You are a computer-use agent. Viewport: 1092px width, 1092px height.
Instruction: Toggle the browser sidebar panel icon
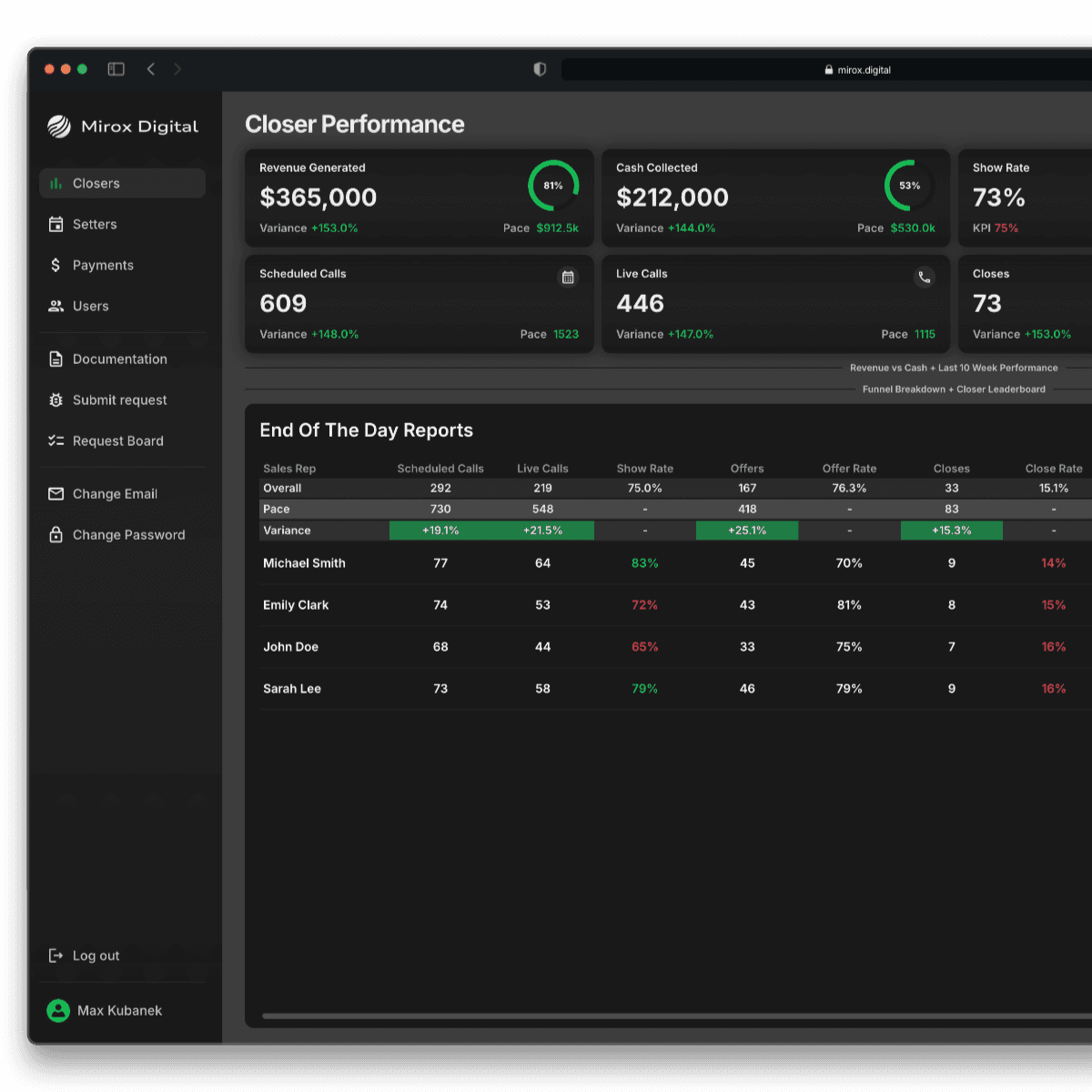tap(116, 69)
